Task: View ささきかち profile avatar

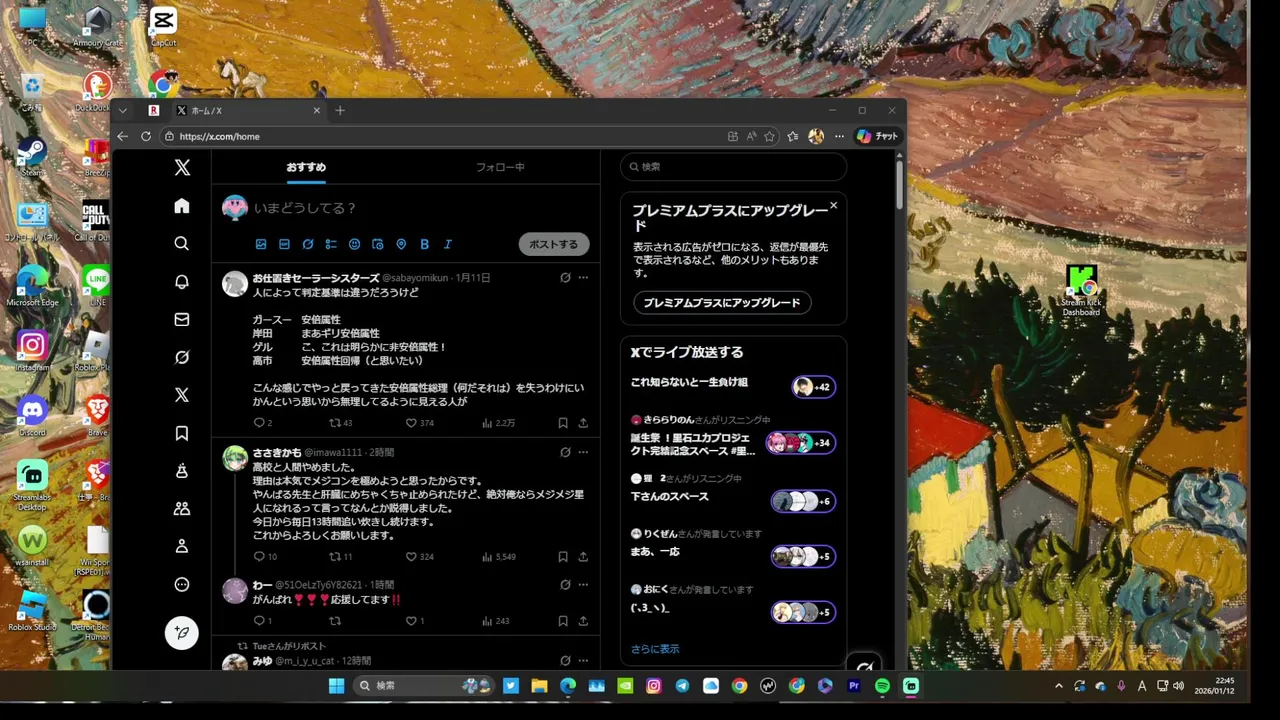Action: pos(235,459)
